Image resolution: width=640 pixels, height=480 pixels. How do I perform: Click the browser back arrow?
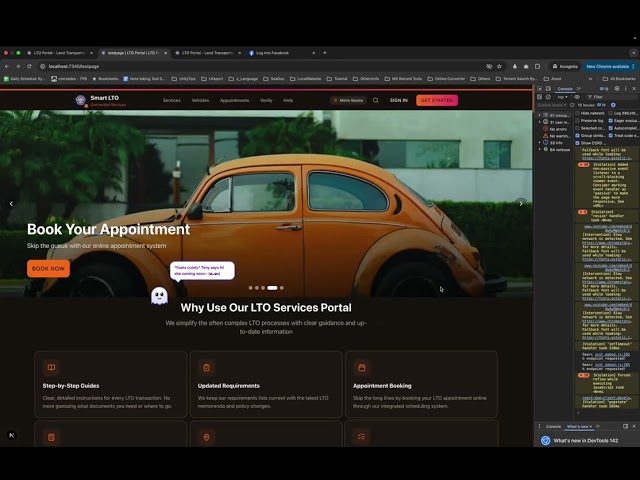7,66
